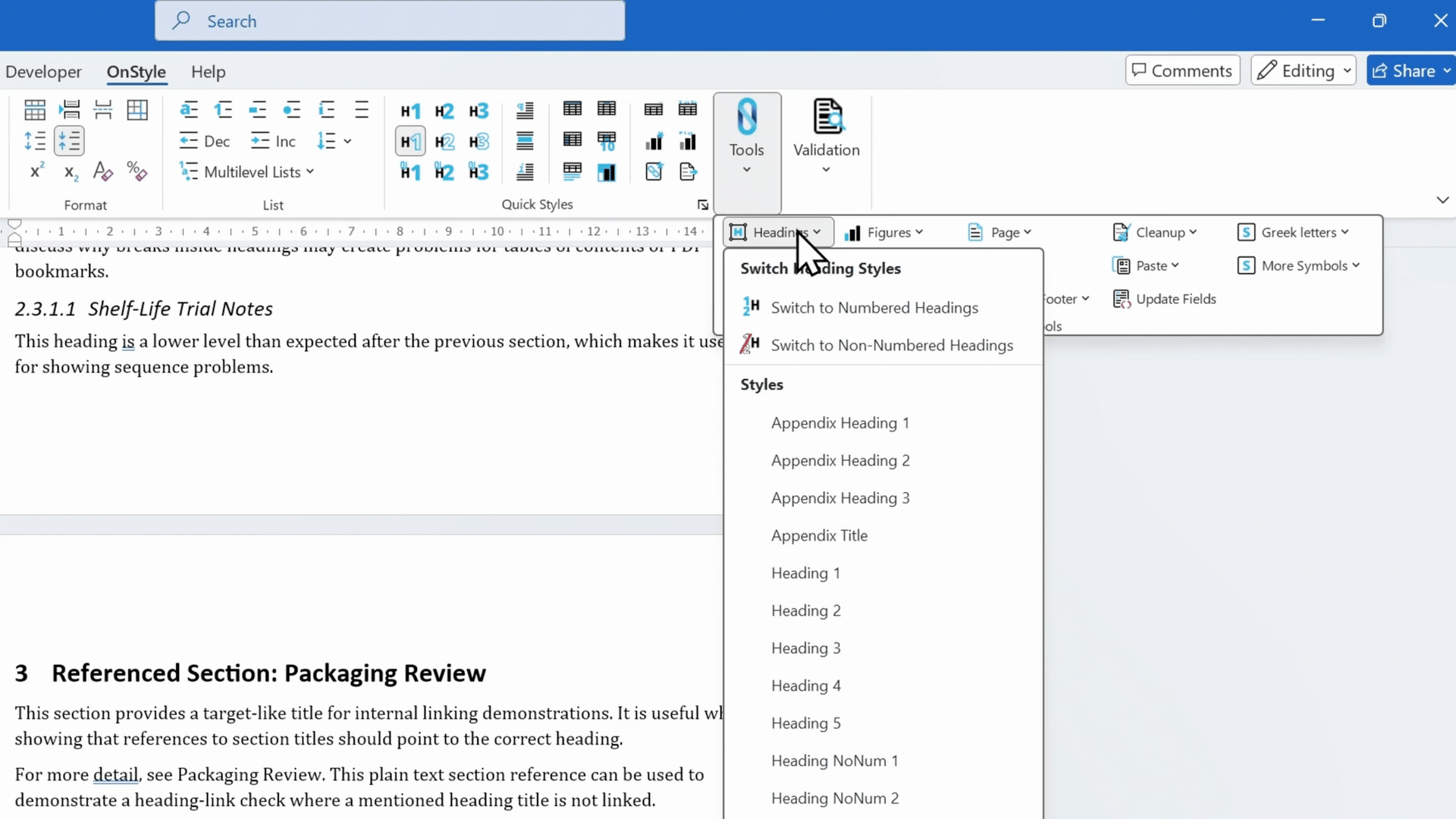The width and height of the screenshot is (1456, 819).
Task: Select Heading NoNum 2 style
Action: (x=883, y=799)
